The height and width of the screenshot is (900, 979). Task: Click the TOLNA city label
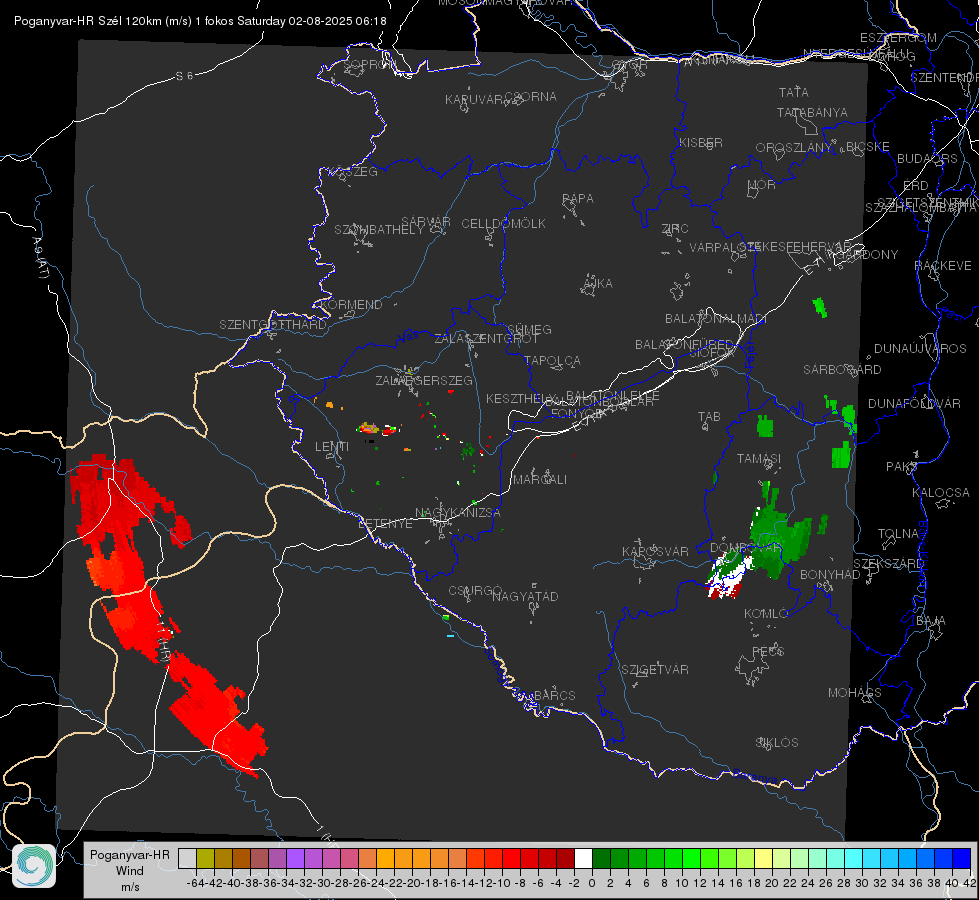click(x=898, y=534)
